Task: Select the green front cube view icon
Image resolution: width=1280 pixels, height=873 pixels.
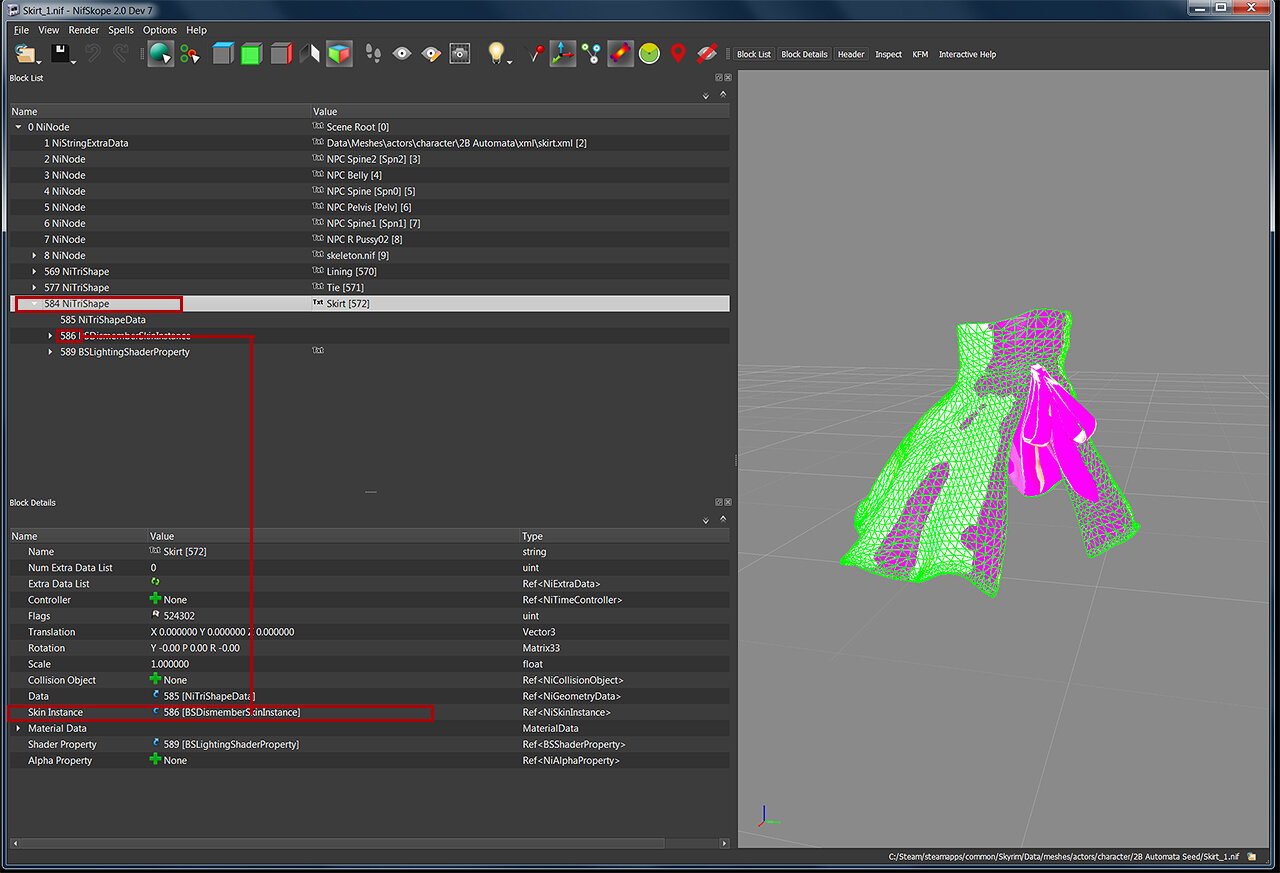Action: [251, 53]
